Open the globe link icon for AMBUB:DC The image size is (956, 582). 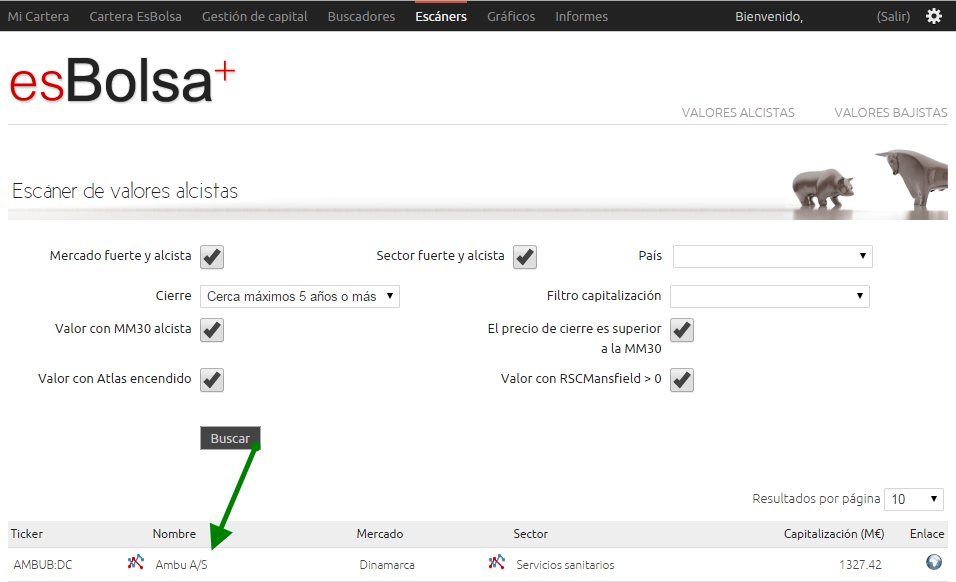point(933,562)
